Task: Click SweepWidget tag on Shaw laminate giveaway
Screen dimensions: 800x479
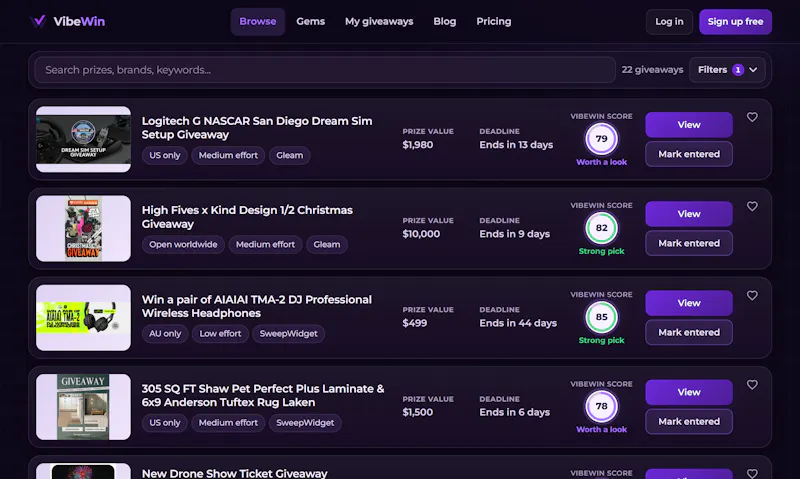Action: tap(305, 423)
